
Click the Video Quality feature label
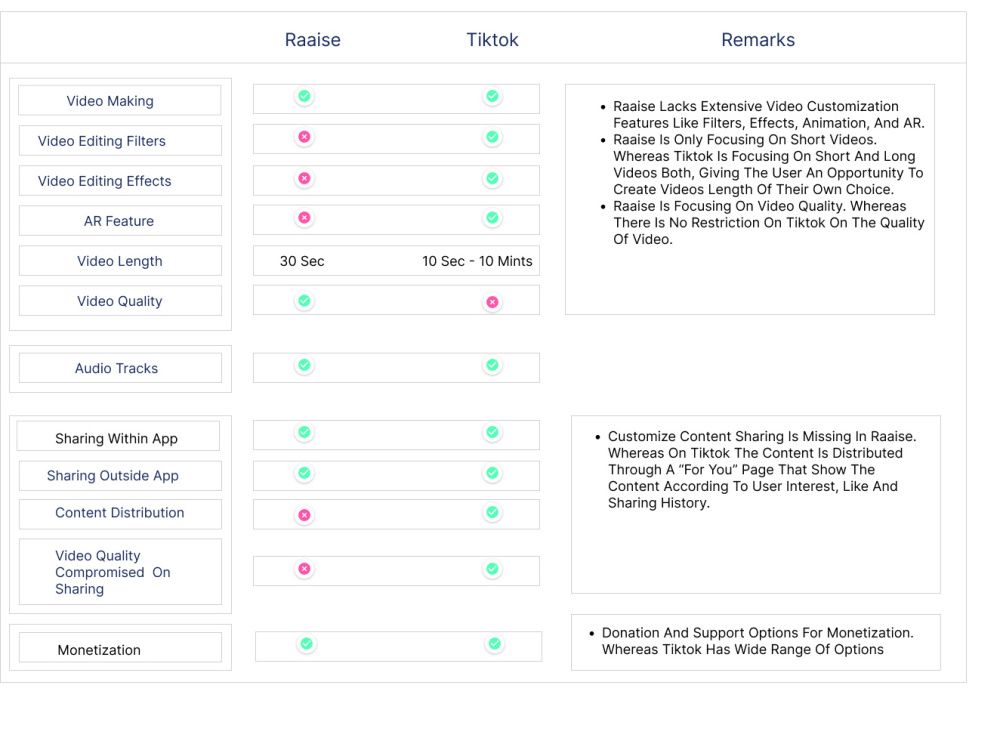(120, 301)
